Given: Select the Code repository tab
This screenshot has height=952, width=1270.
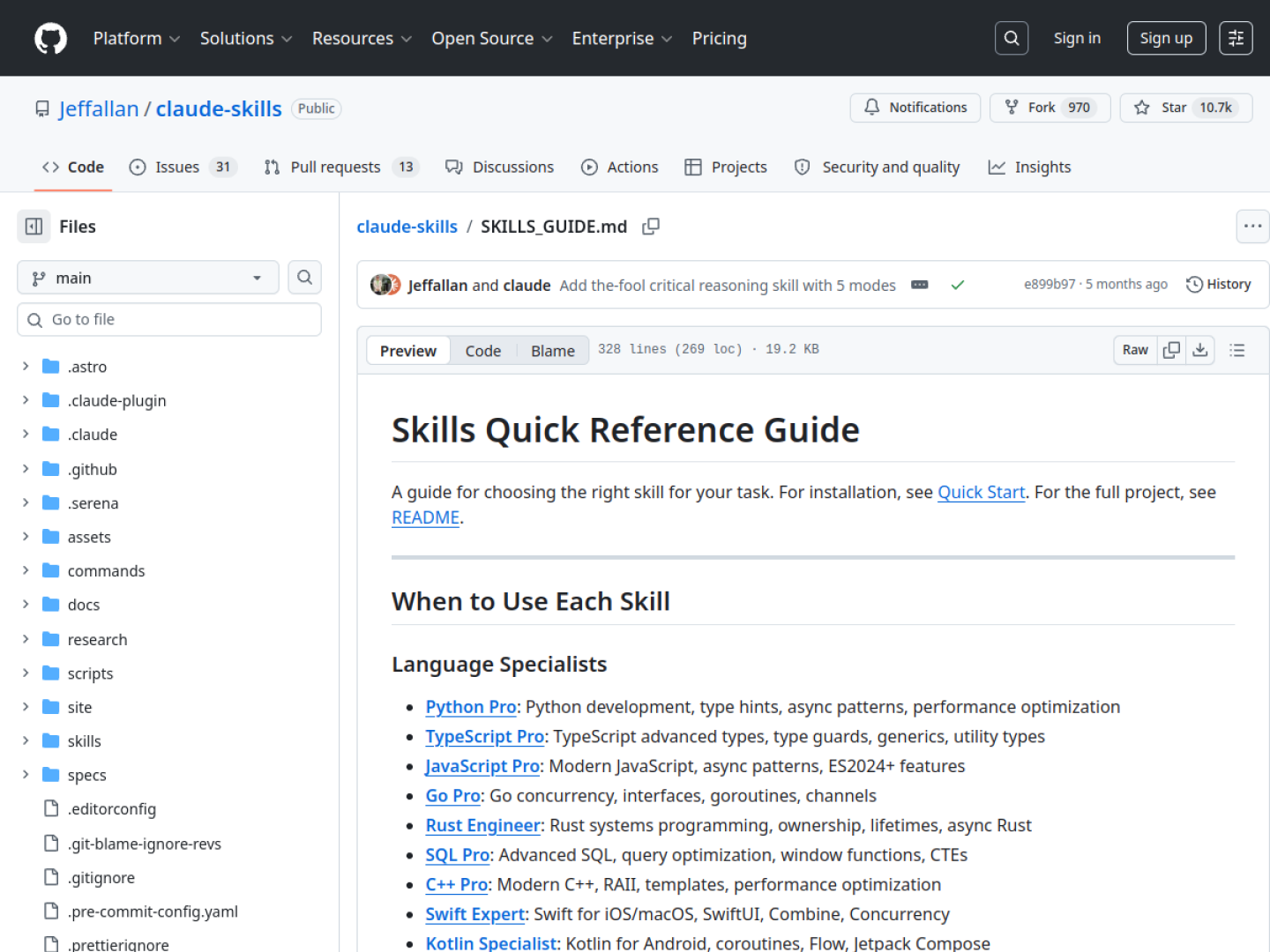Looking at the screenshot, I should tap(73, 167).
